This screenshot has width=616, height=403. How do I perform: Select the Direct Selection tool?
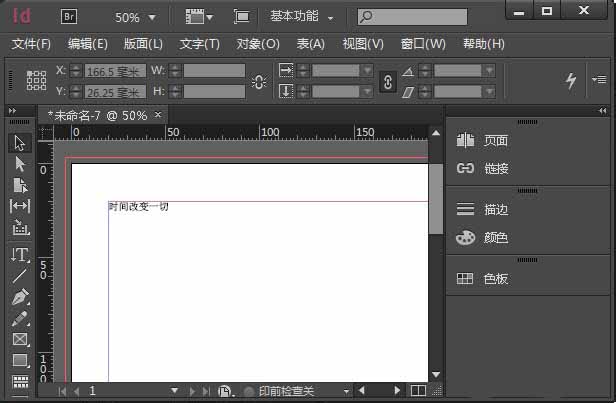[20, 164]
